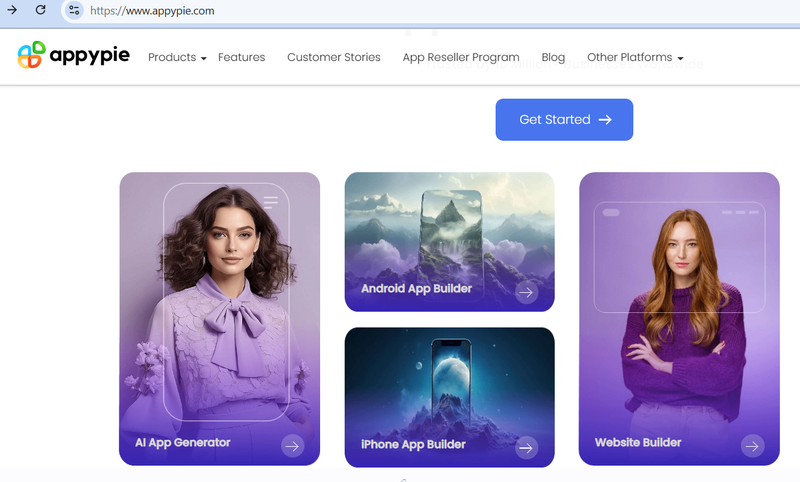Click the Appy Pie logo

coord(73,55)
